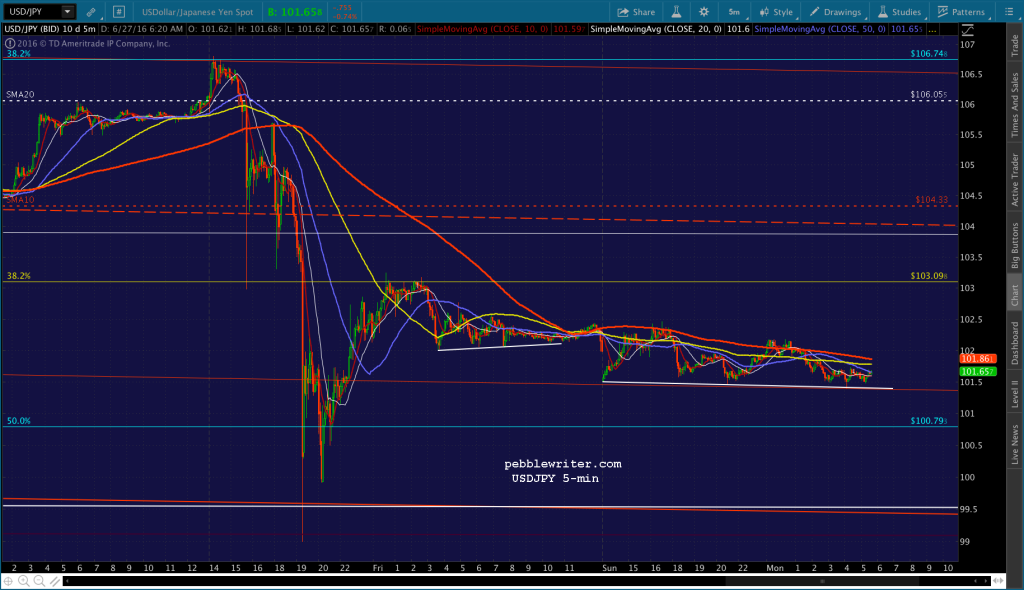
Task: Open the Style menu
Action: click(776, 12)
